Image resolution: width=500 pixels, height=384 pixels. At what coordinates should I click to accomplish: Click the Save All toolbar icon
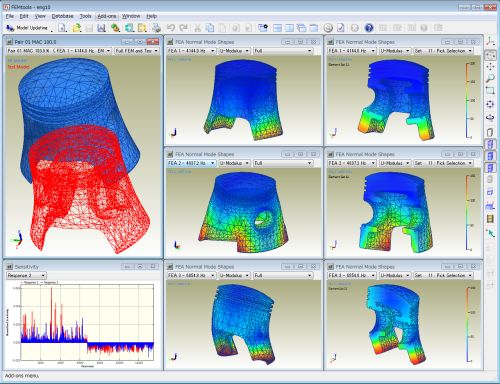tap(101, 28)
